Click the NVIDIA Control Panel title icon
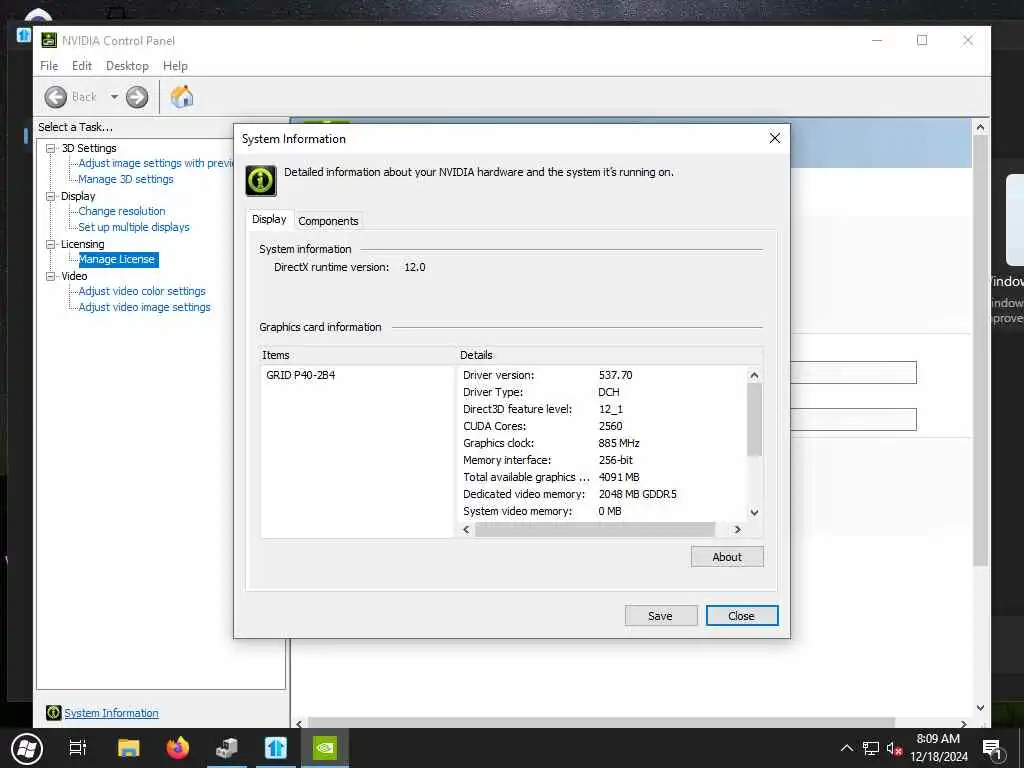This screenshot has width=1024, height=768. point(49,40)
